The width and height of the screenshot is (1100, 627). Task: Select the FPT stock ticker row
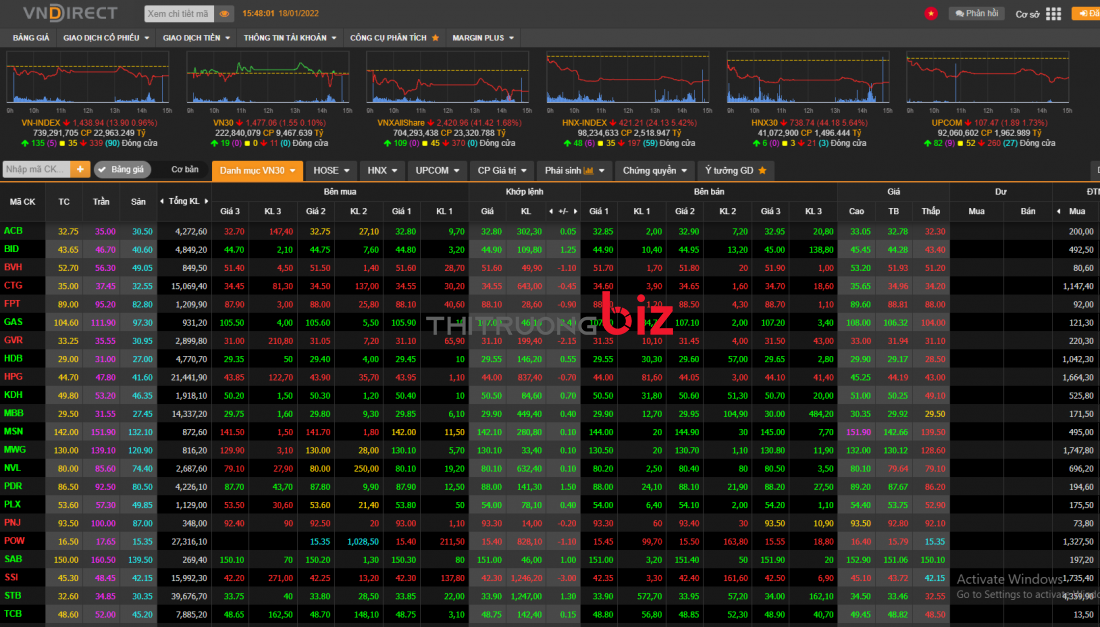point(13,304)
